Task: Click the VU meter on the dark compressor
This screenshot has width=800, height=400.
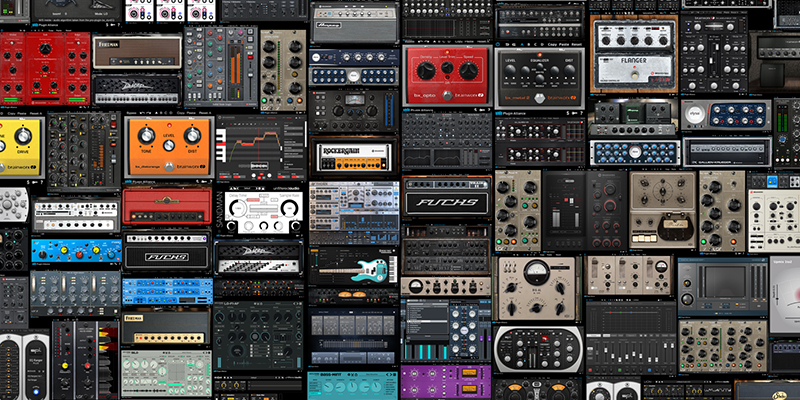Action: (355, 99)
